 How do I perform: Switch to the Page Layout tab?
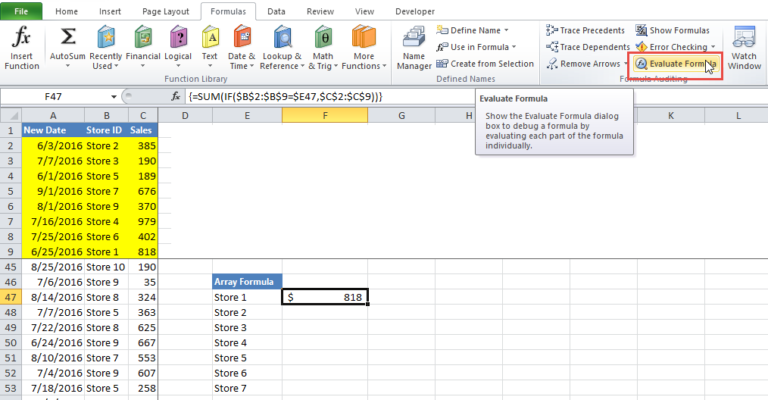[x=165, y=11]
